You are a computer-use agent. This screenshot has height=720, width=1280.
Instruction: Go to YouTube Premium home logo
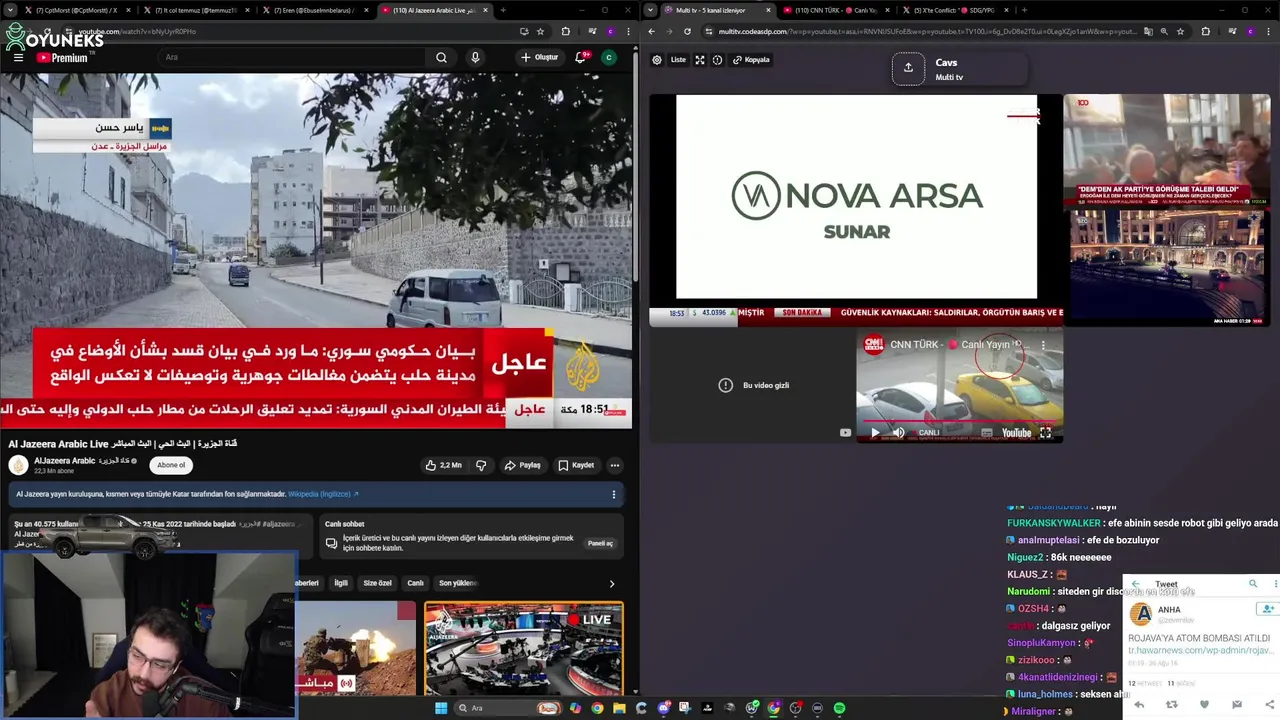click(62, 58)
